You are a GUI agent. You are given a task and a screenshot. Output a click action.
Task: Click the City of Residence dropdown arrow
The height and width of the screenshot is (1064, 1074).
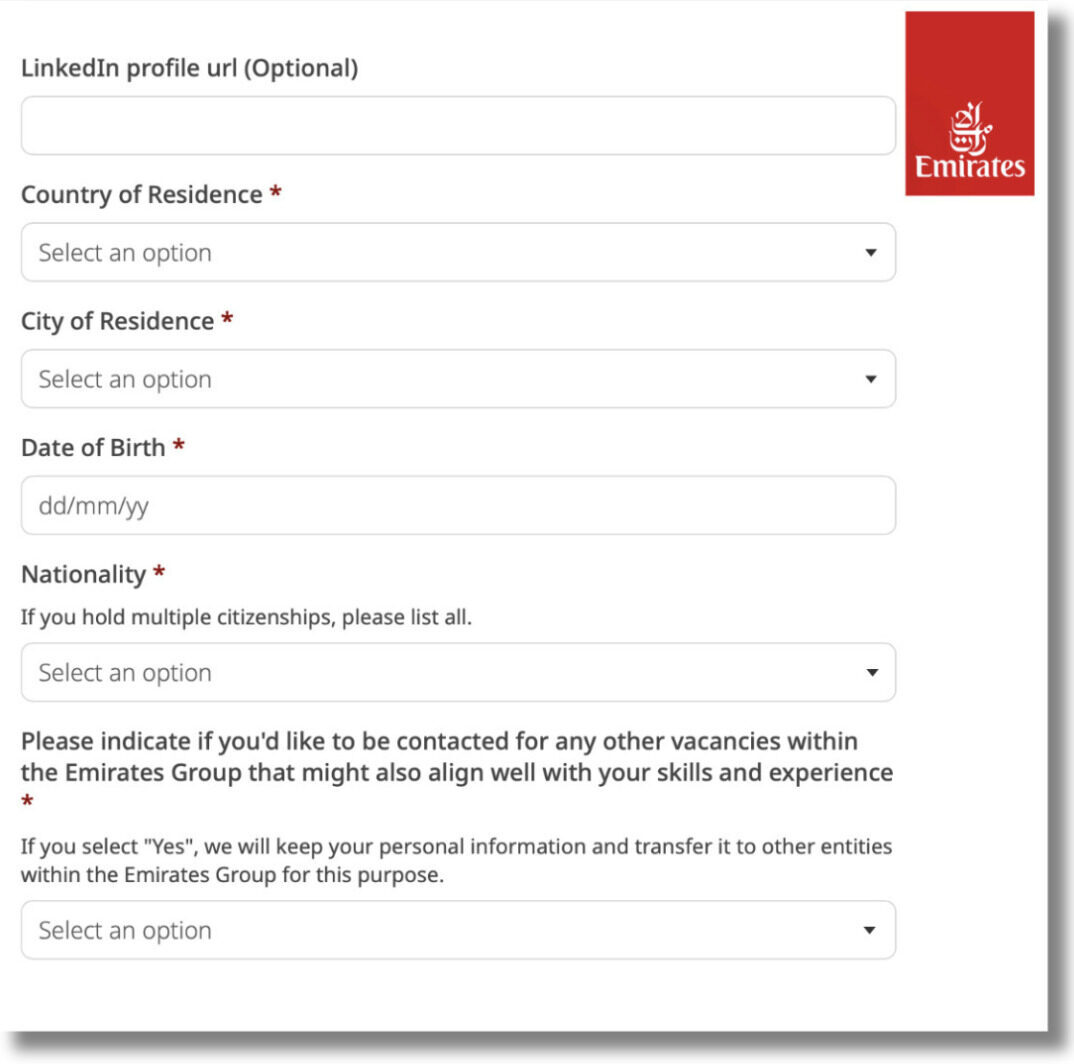pos(870,380)
